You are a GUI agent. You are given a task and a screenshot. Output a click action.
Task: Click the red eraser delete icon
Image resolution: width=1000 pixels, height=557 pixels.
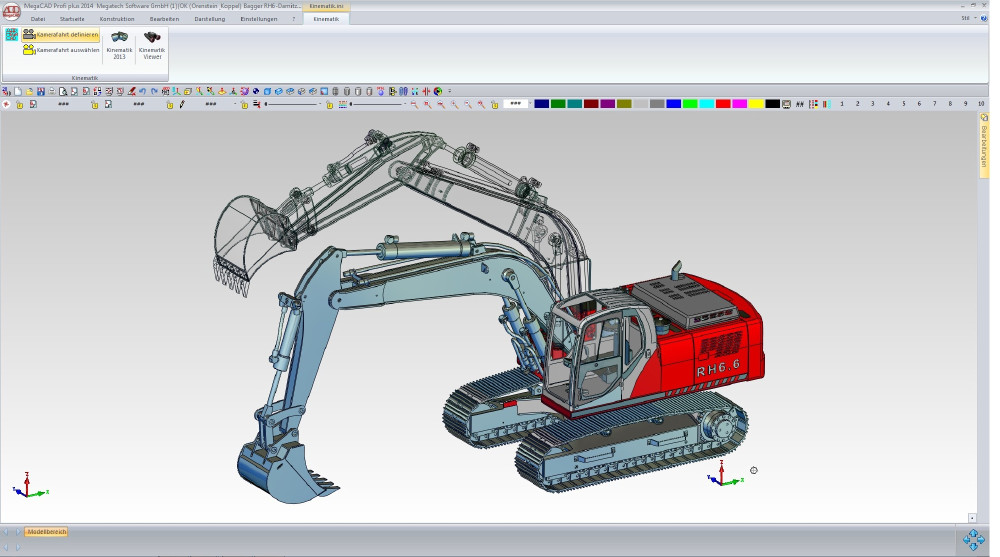point(131,91)
